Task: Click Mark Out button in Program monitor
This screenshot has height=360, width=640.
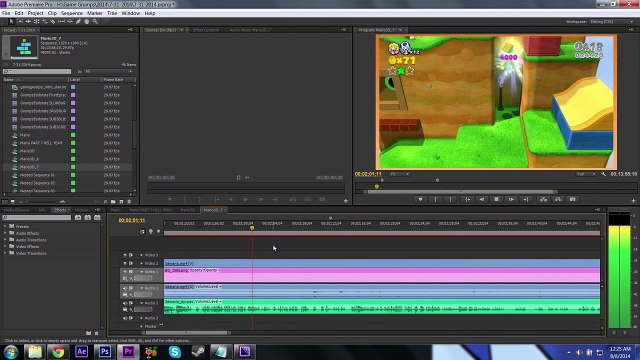Action: tap(451, 199)
